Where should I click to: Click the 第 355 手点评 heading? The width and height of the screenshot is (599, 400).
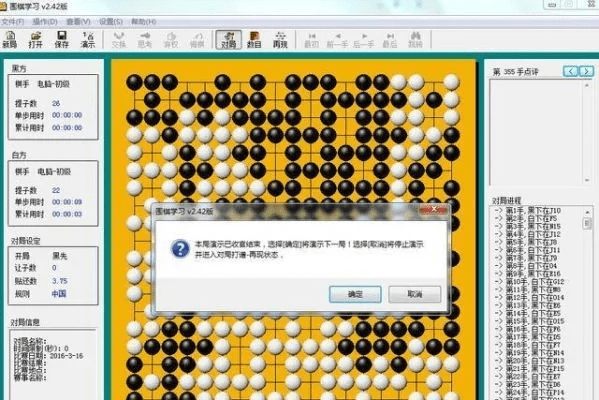click(x=515, y=71)
